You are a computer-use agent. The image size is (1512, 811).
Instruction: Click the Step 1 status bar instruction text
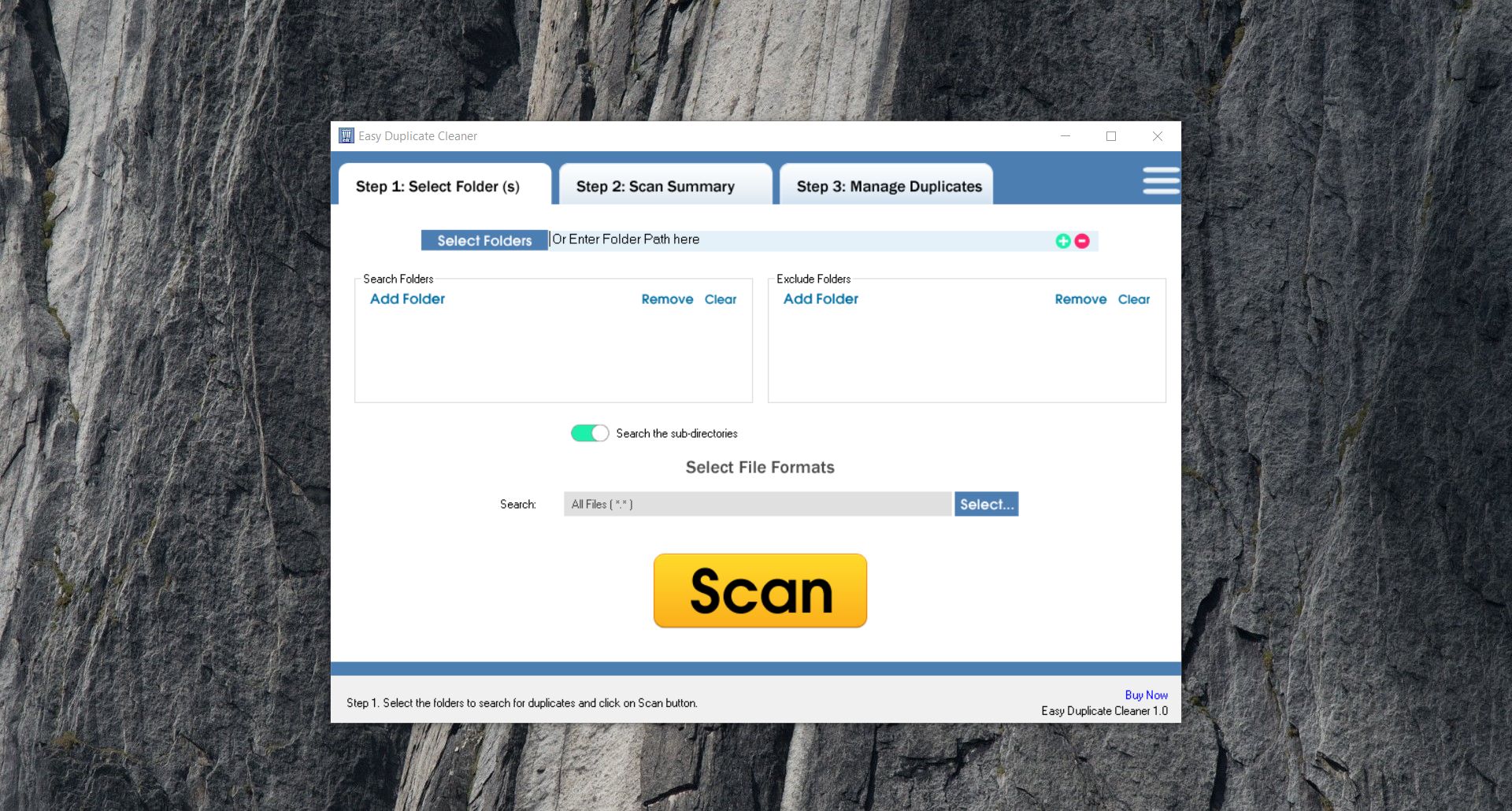click(522, 703)
